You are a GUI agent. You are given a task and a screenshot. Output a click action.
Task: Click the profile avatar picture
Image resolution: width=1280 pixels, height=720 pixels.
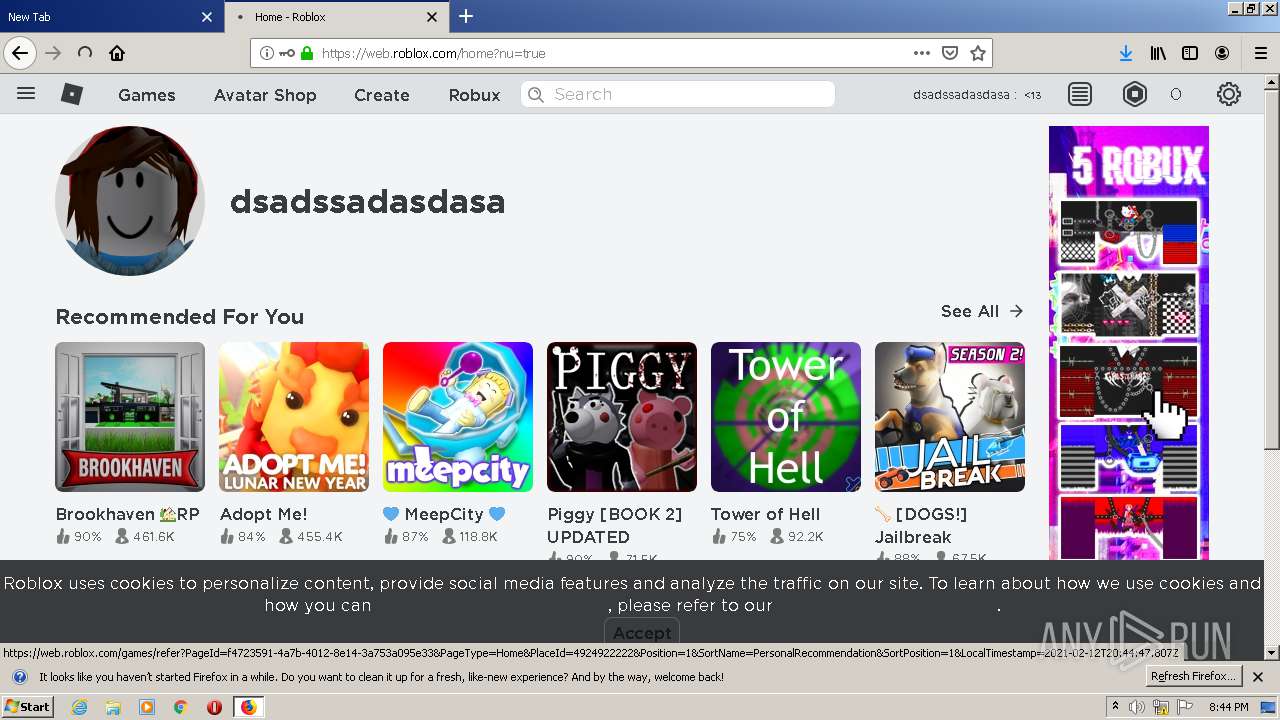point(130,201)
